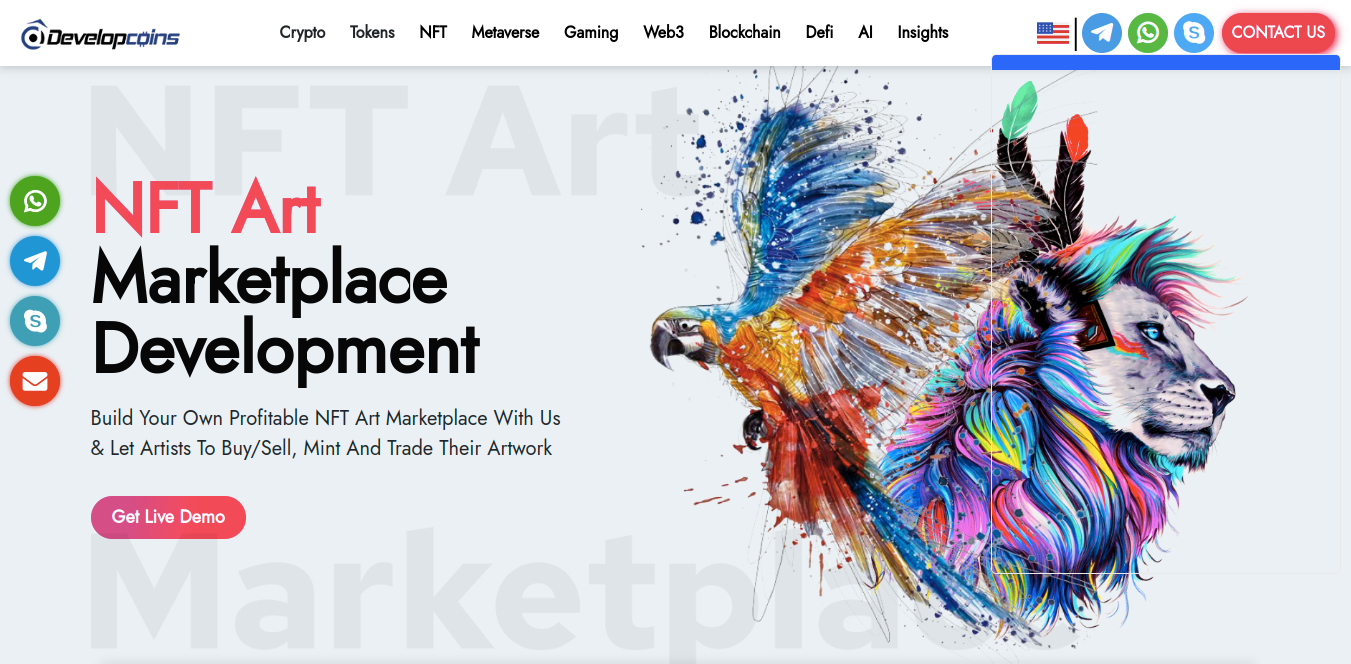Click the blue Telegram floating sidebar icon
The image size is (1351, 664).
tap(35, 261)
